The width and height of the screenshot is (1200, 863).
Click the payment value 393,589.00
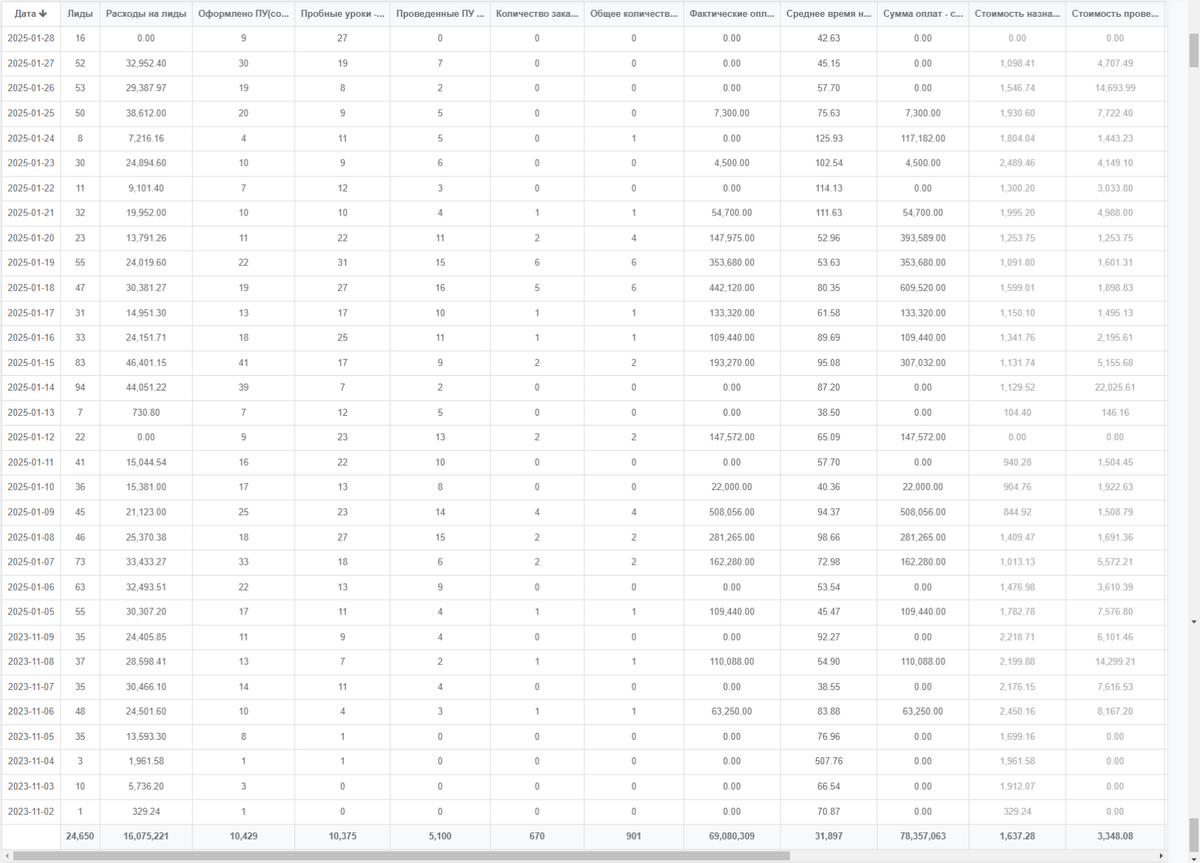[922, 238]
